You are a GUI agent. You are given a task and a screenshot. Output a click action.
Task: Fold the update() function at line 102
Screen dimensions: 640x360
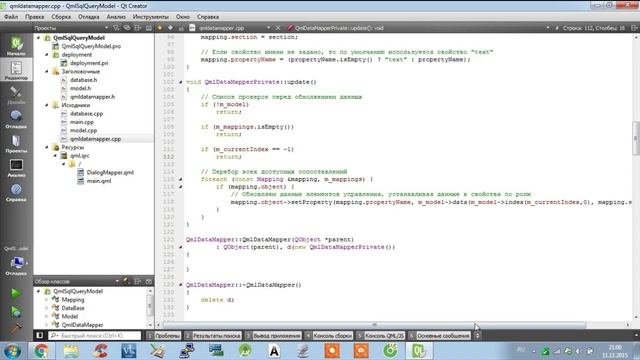[180, 82]
